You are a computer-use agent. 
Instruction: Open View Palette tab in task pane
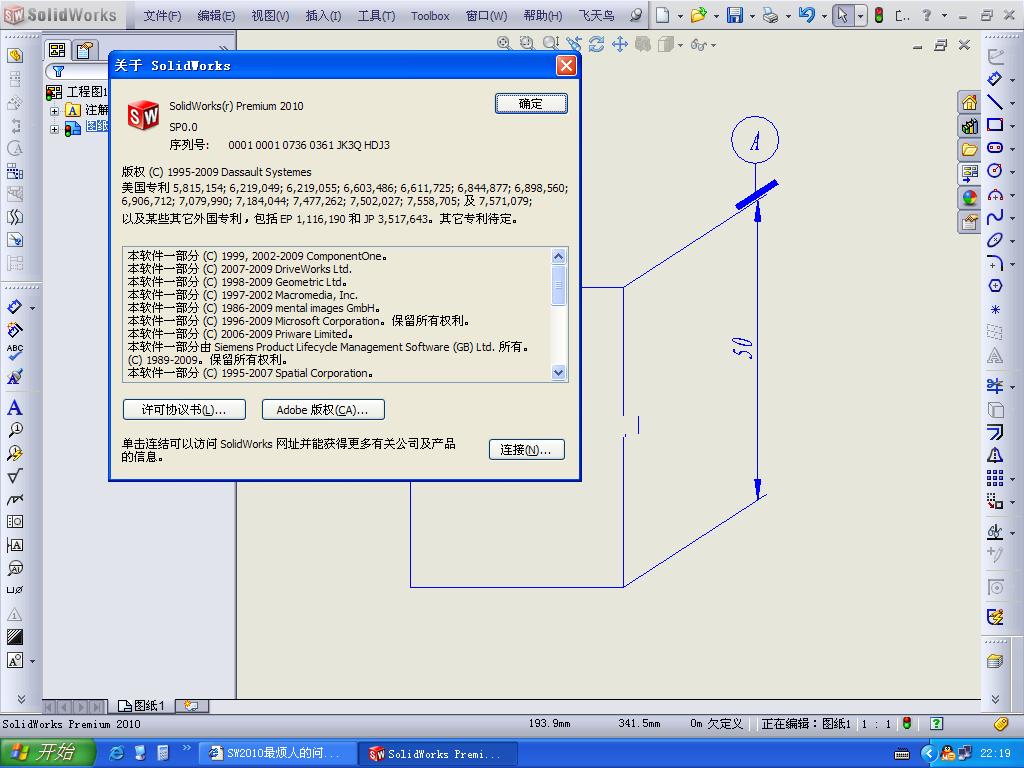970,173
